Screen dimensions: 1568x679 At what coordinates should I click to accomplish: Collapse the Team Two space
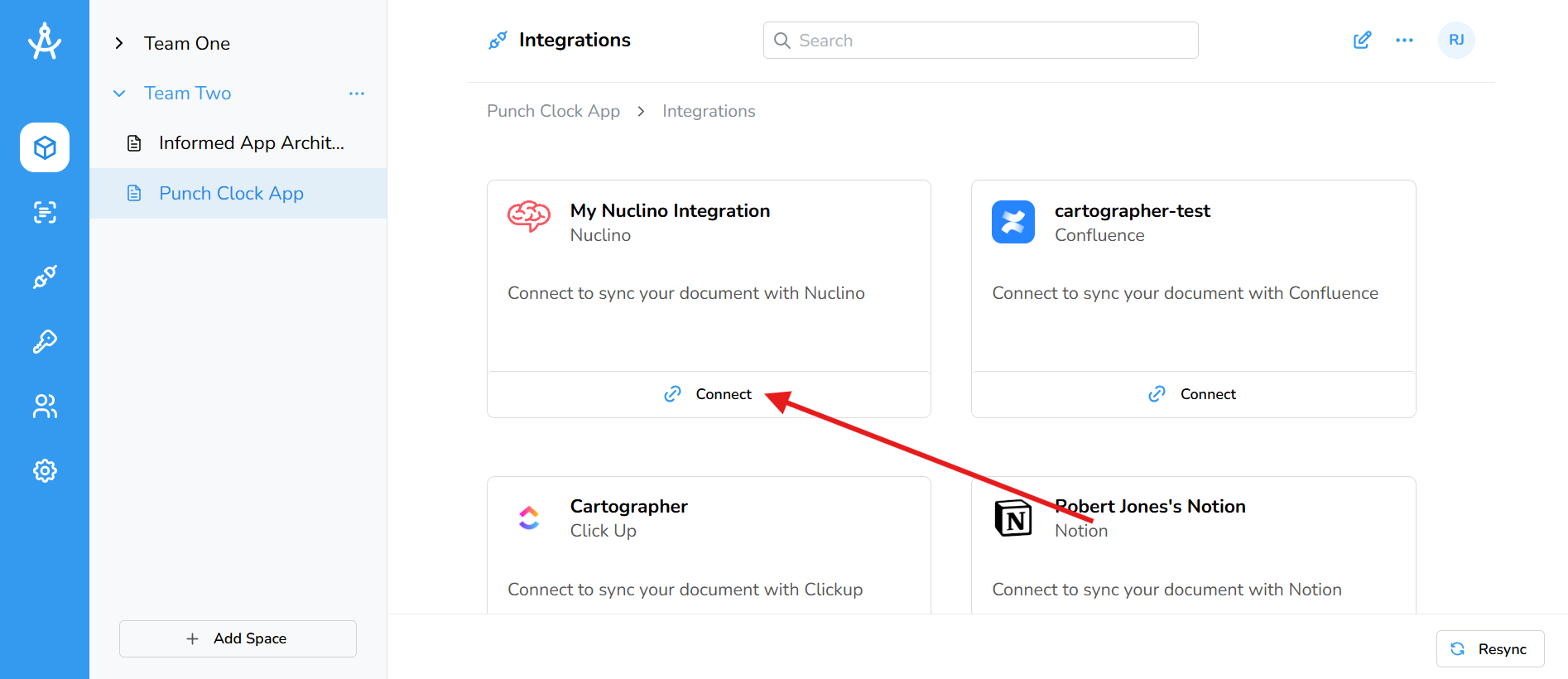(x=119, y=94)
